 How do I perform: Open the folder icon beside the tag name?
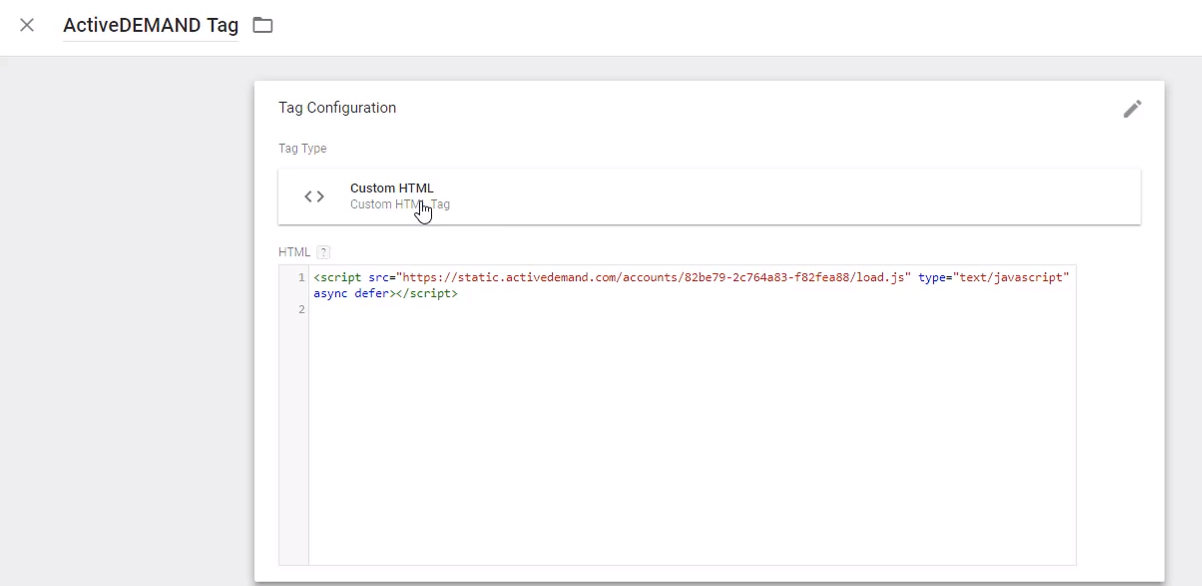[x=263, y=25]
